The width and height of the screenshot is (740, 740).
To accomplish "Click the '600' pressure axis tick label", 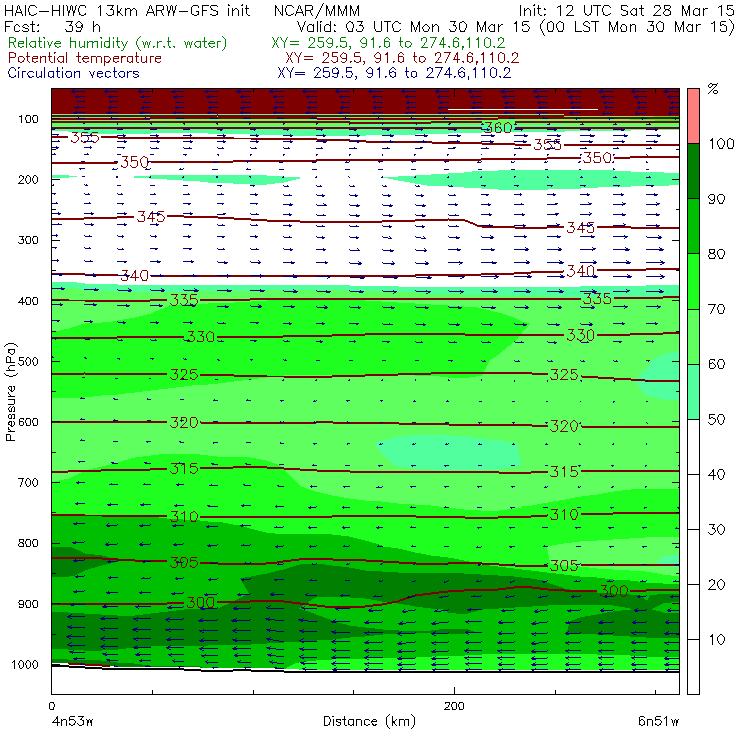I will tap(28, 422).
